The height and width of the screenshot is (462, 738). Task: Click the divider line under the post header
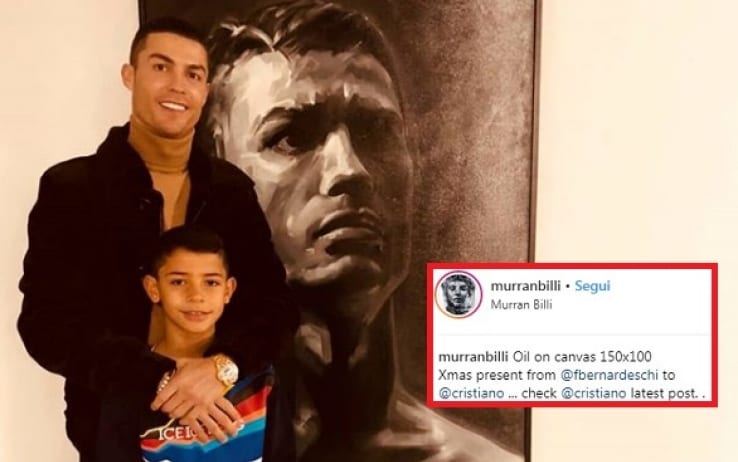click(x=573, y=335)
